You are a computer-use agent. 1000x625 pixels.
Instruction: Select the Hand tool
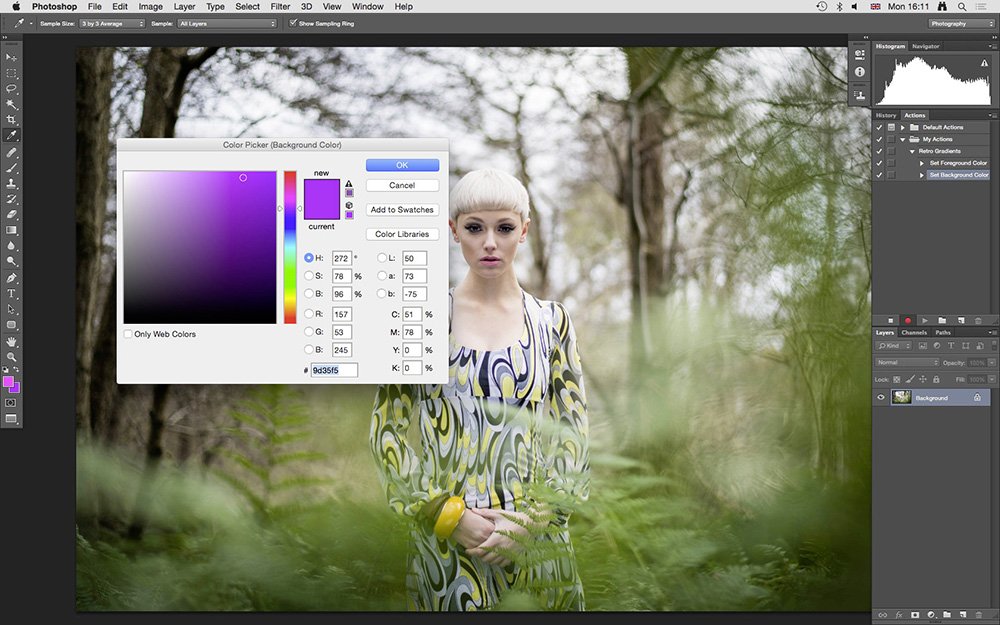(11, 342)
